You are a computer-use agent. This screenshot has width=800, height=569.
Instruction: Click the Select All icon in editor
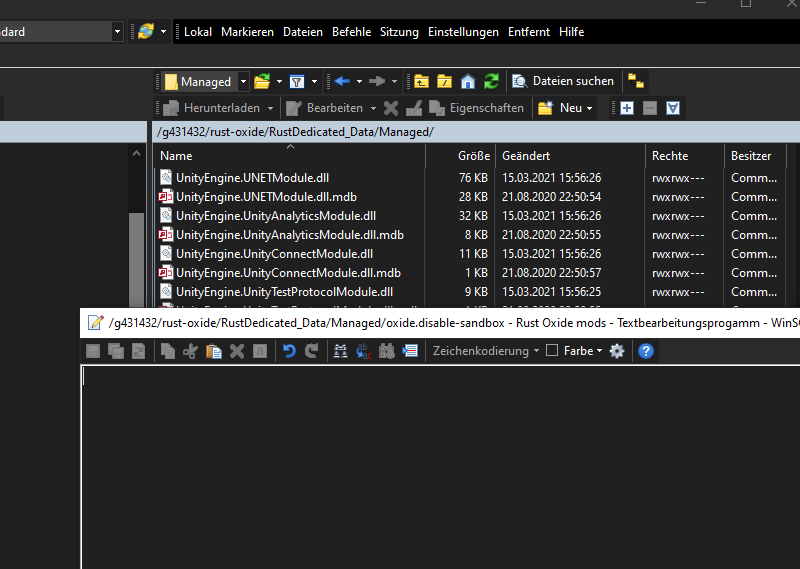click(x=260, y=351)
